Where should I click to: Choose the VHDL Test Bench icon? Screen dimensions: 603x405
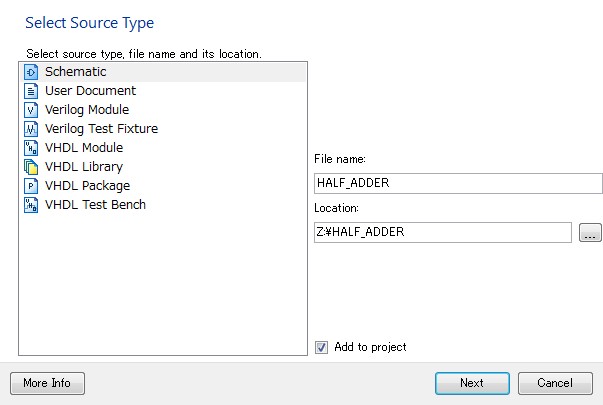(31, 205)
